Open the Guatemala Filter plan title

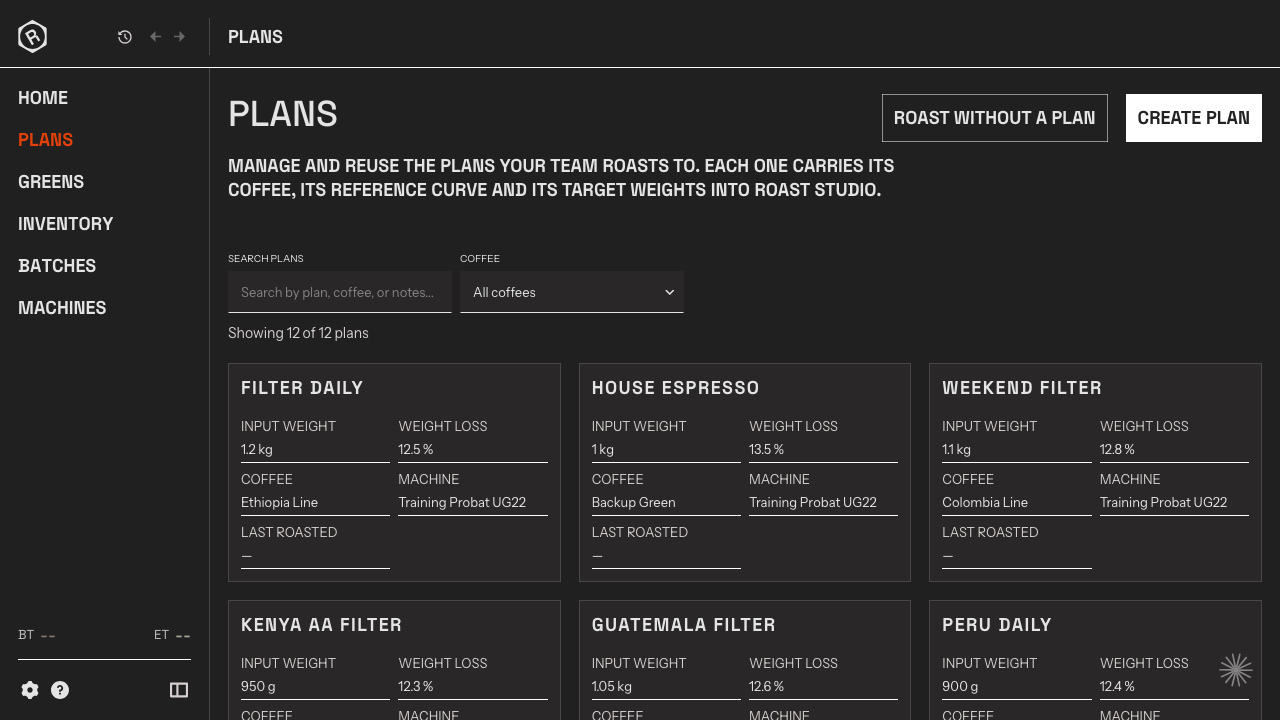click(684, 625)
